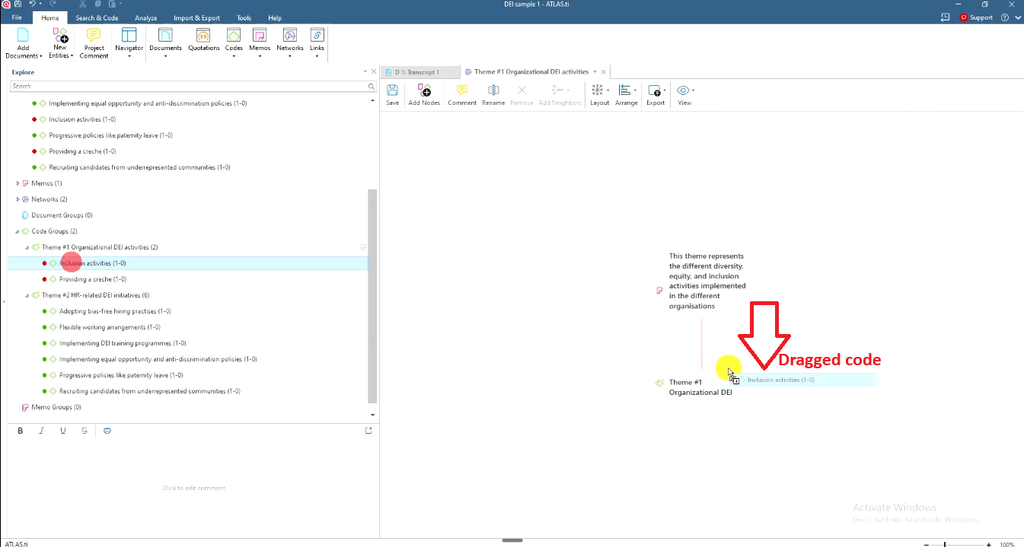Click the Rename node icon
The image size is (1024, 547).
[493, 90]
